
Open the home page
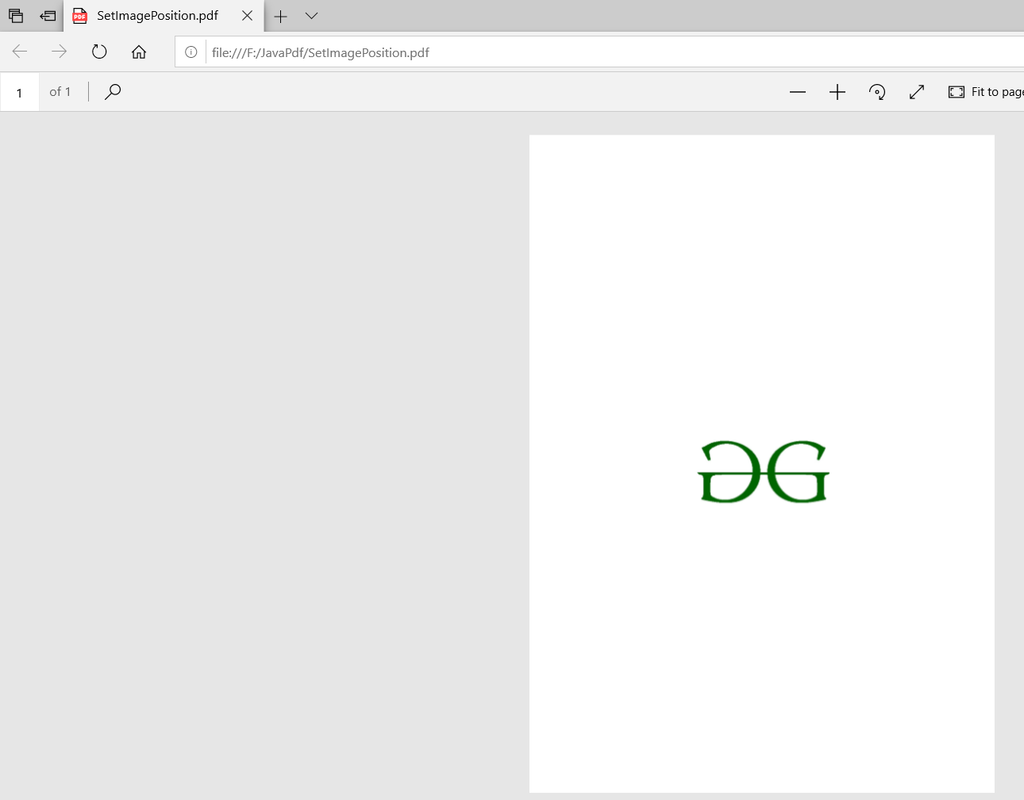pos(138,52)
